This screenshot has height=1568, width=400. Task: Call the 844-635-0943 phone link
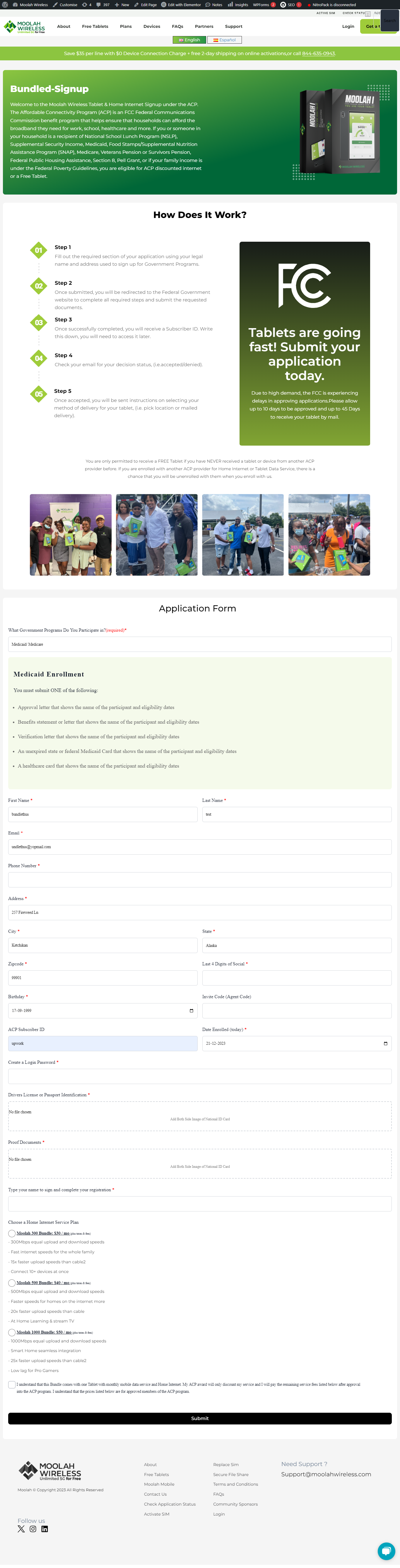tap(318, 54)
